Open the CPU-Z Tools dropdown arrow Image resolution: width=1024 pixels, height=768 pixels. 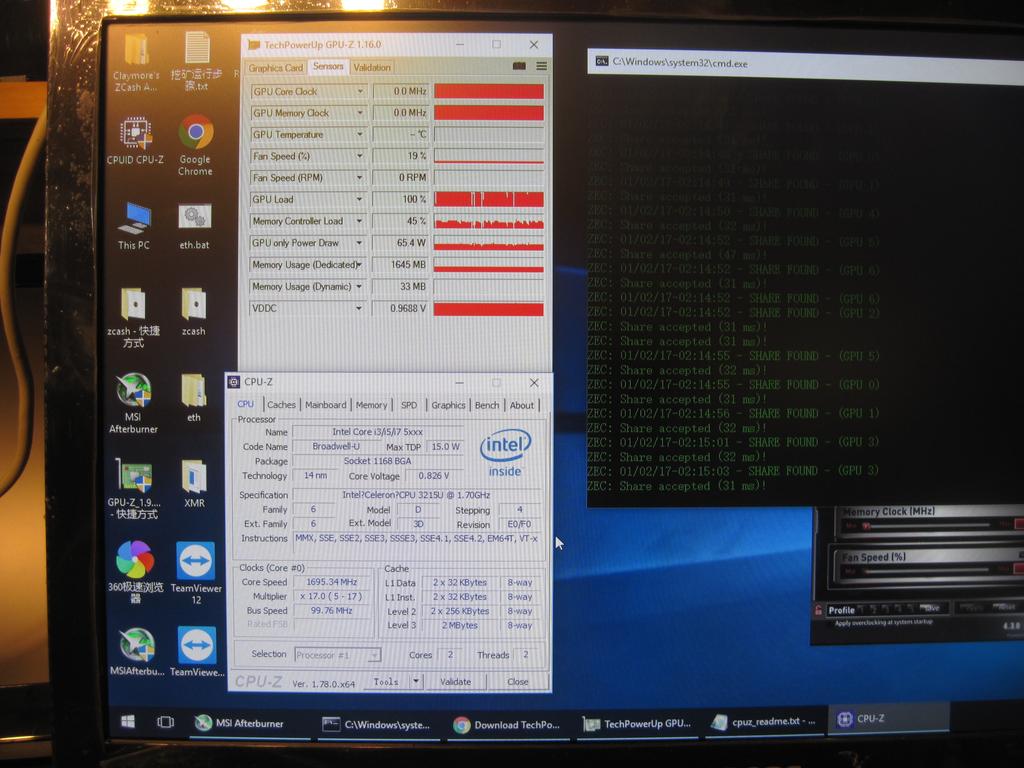415,682
